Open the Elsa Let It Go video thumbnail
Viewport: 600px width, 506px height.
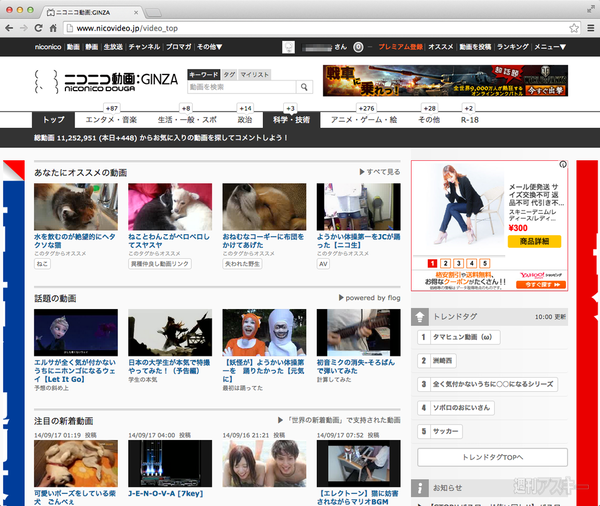(x=76, y=333)
